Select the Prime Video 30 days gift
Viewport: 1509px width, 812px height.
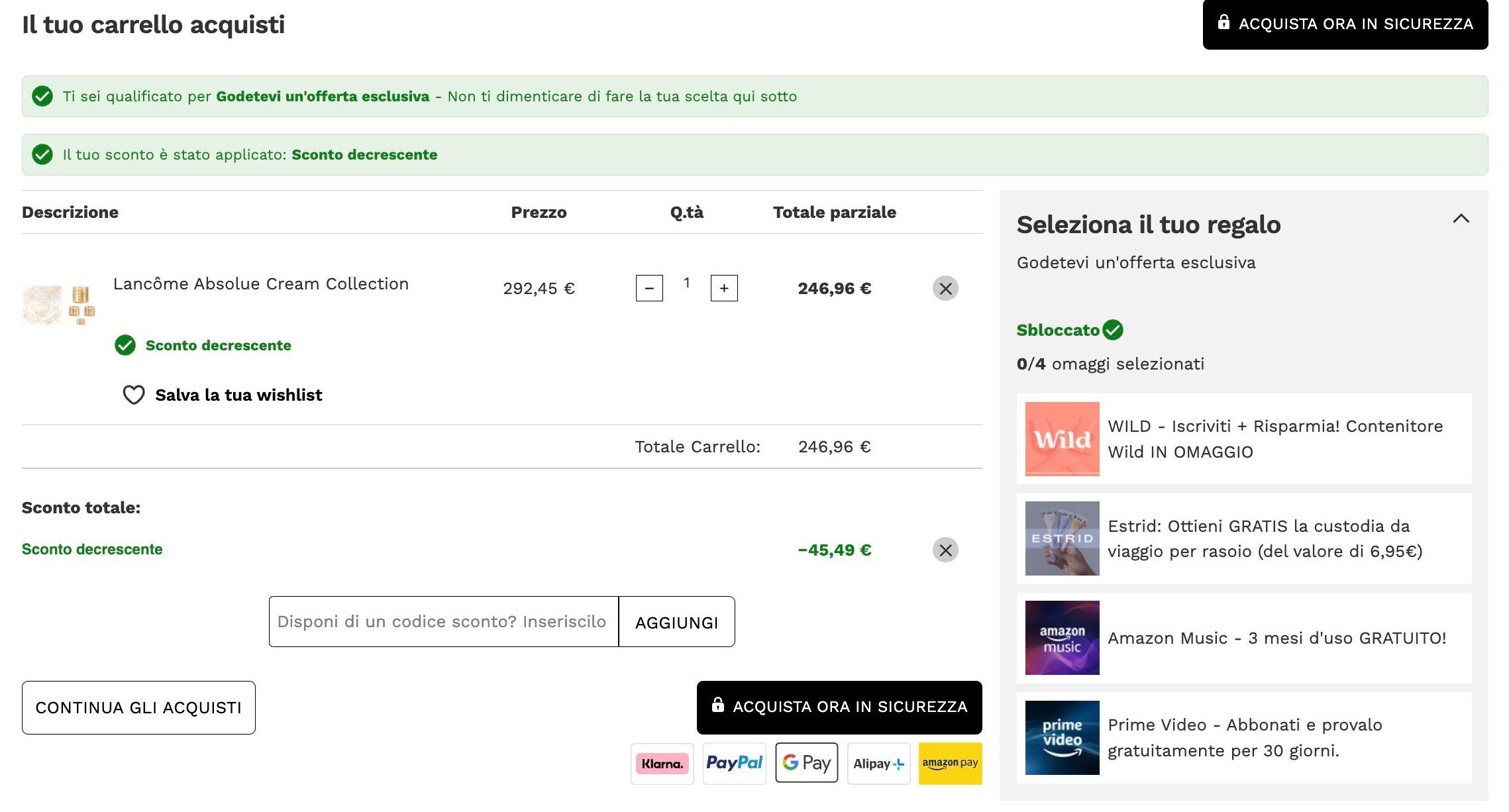[1244, 738]
